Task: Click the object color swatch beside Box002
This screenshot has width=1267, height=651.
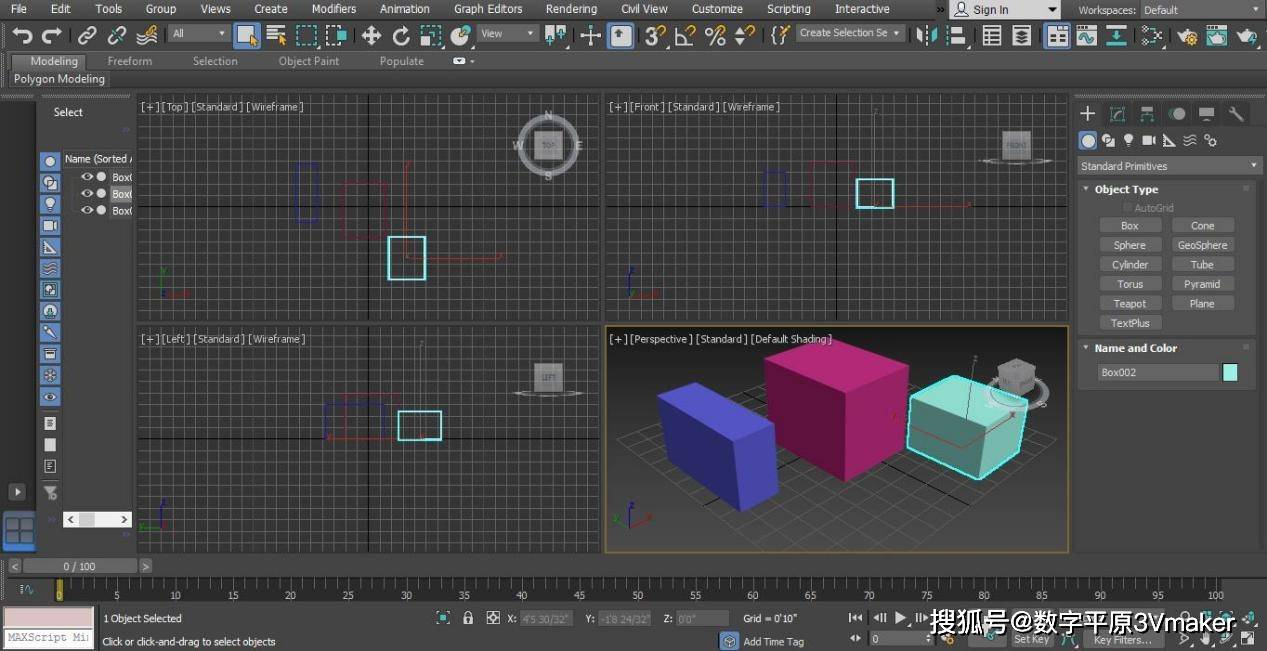Action: (x=1230, y=372)
